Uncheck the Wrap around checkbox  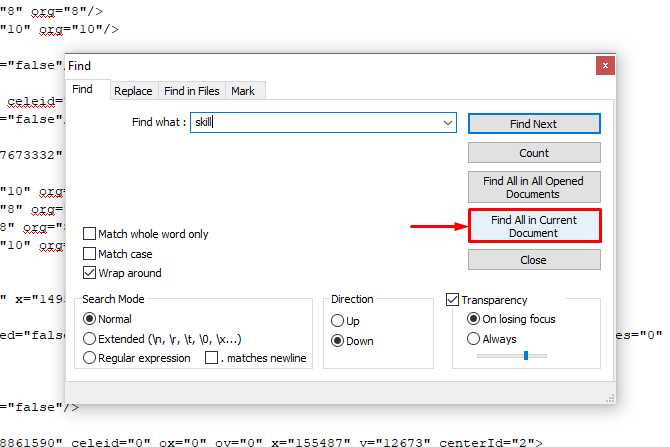pyautogui.click(x=90, y=273)
